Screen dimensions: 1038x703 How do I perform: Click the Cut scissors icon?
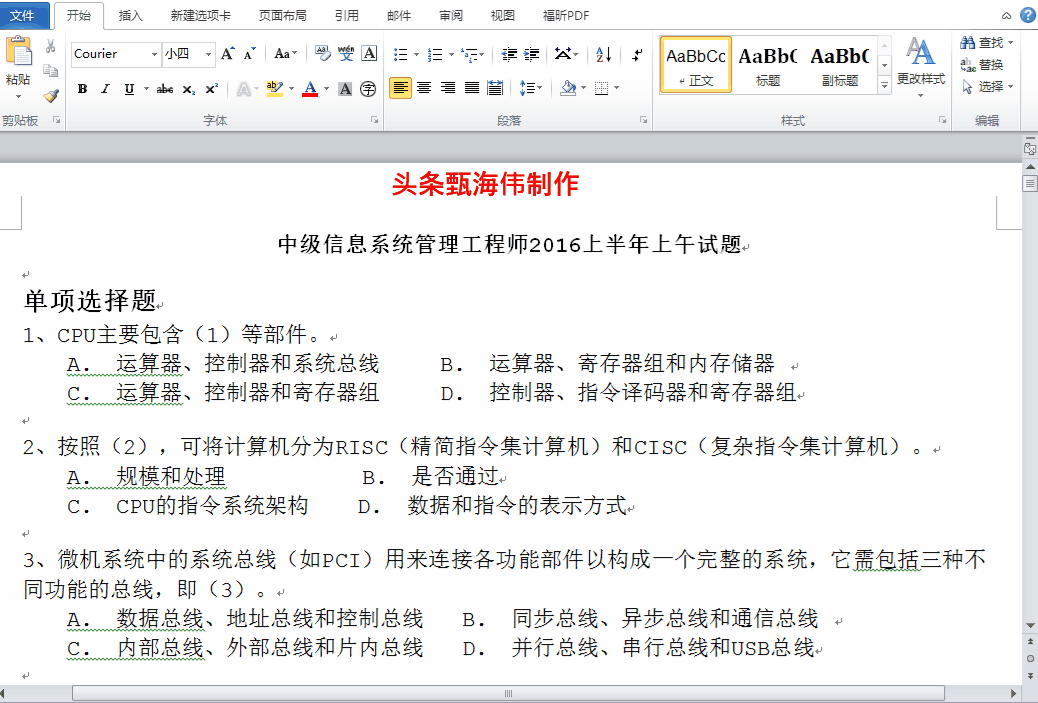tap(50, 46)
